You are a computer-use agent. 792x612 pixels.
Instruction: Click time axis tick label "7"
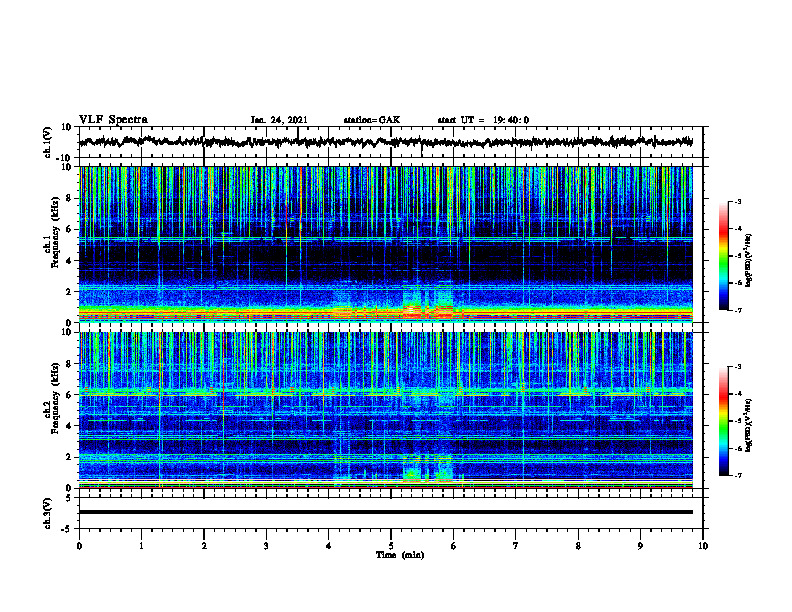pos(516,546)
